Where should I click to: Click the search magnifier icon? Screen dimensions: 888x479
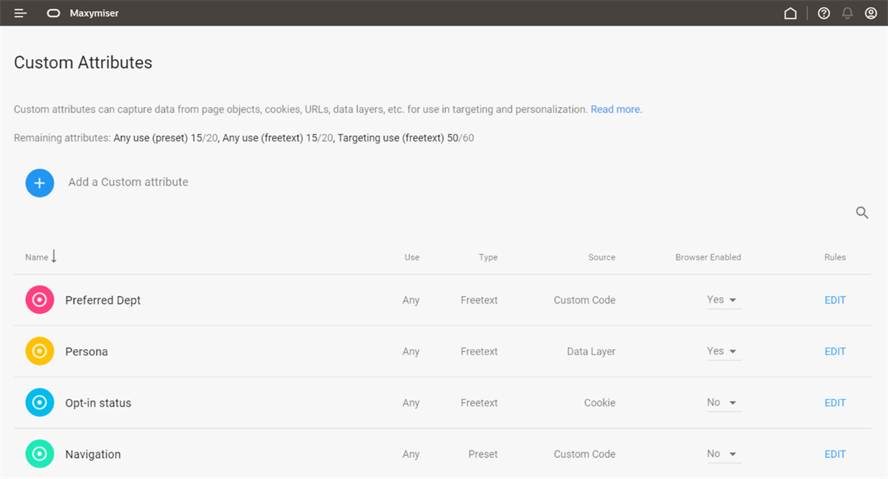click(862, 212)
